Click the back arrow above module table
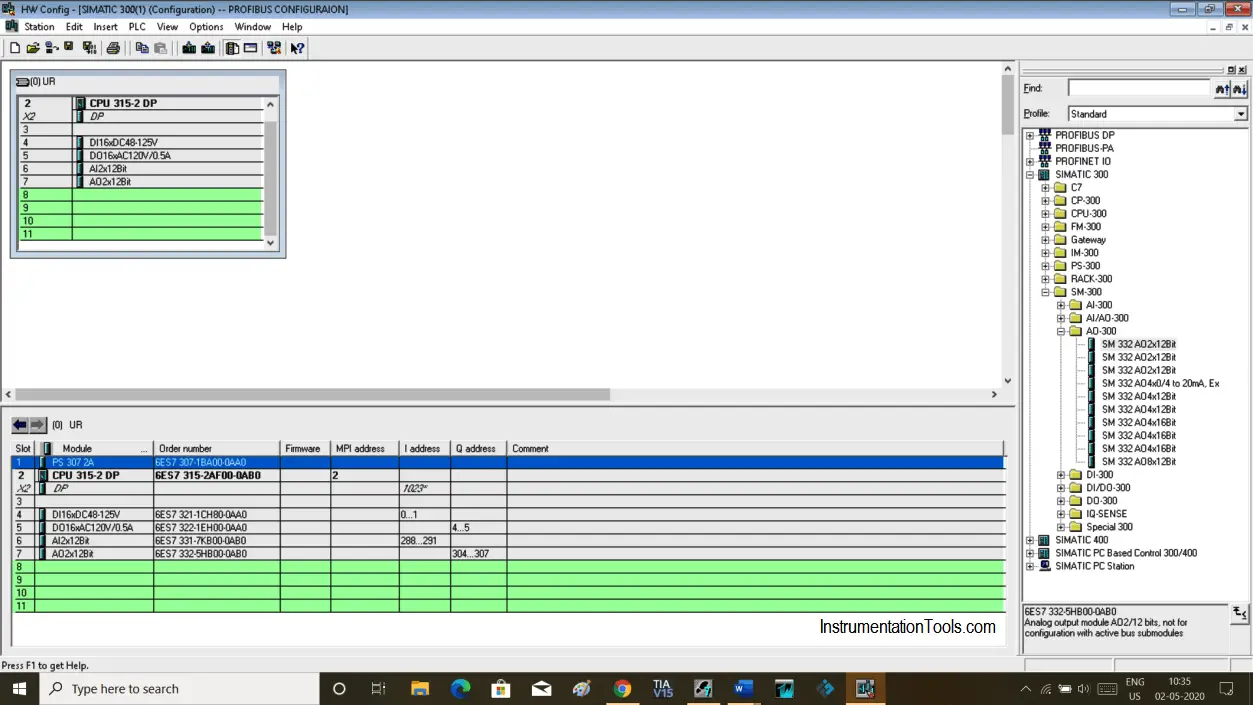This screenshot has width=1253, height=705. coord(20,425)
